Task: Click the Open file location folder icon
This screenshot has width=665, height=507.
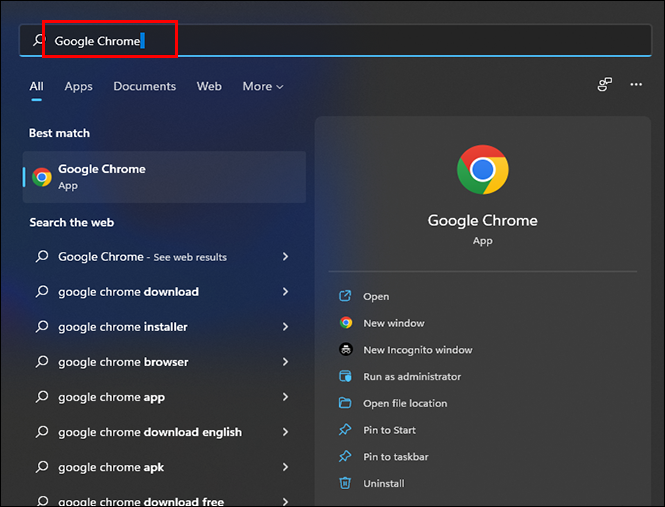Action: click(346, 403)
